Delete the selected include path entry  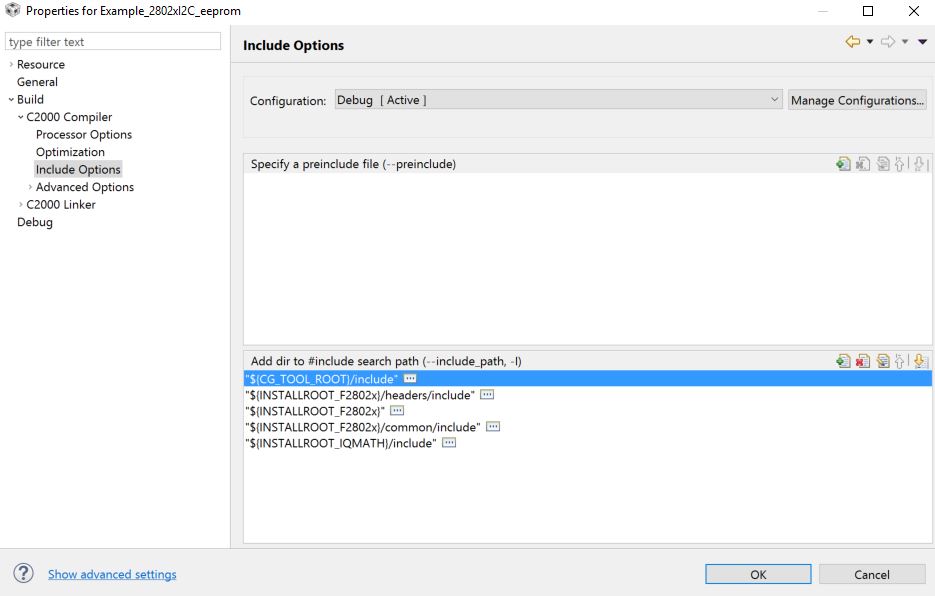[x=862, y=361]
